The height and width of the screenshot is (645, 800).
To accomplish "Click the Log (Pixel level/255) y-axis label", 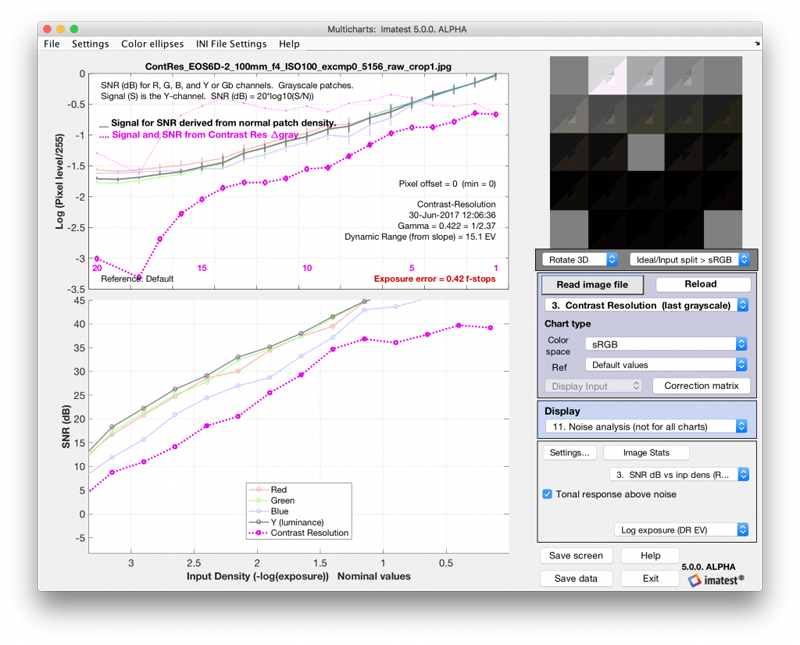I will click(x=60, y=181).
